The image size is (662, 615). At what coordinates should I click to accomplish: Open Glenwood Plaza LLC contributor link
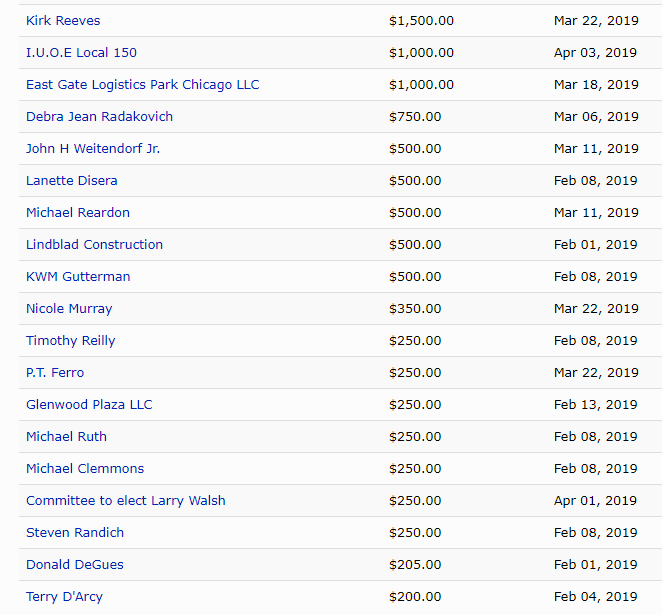(x=89, y=405)
